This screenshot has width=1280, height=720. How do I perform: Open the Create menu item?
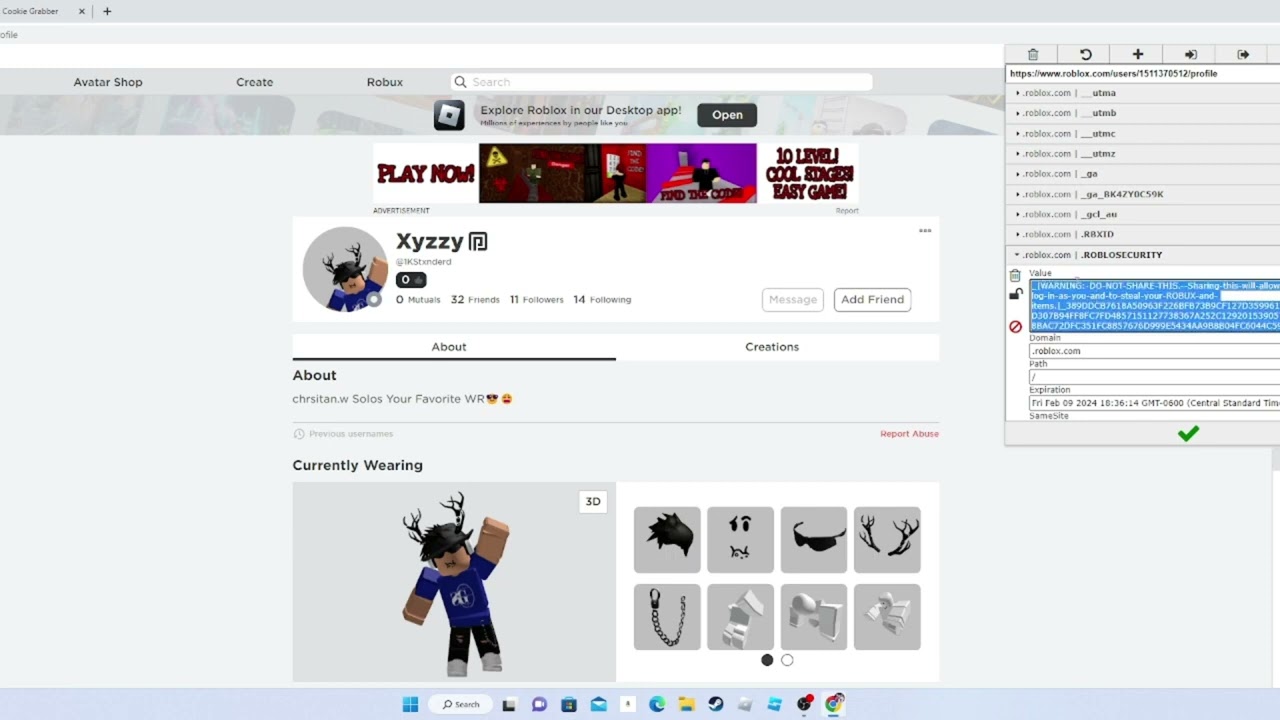(255, 82)
